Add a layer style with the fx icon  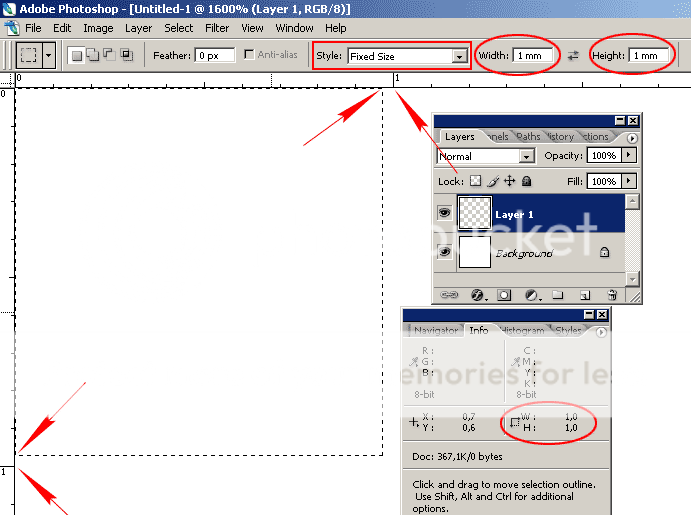click(477, 295)
